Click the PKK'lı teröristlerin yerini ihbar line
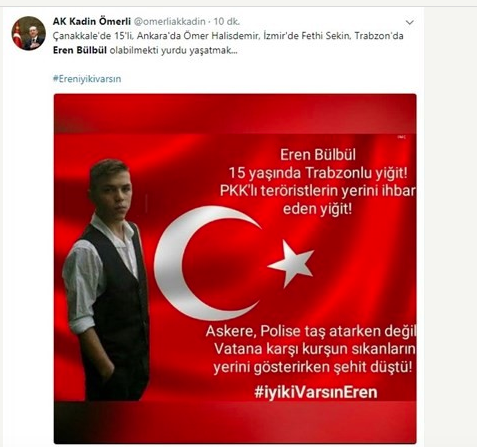 (x=318, y=191)
